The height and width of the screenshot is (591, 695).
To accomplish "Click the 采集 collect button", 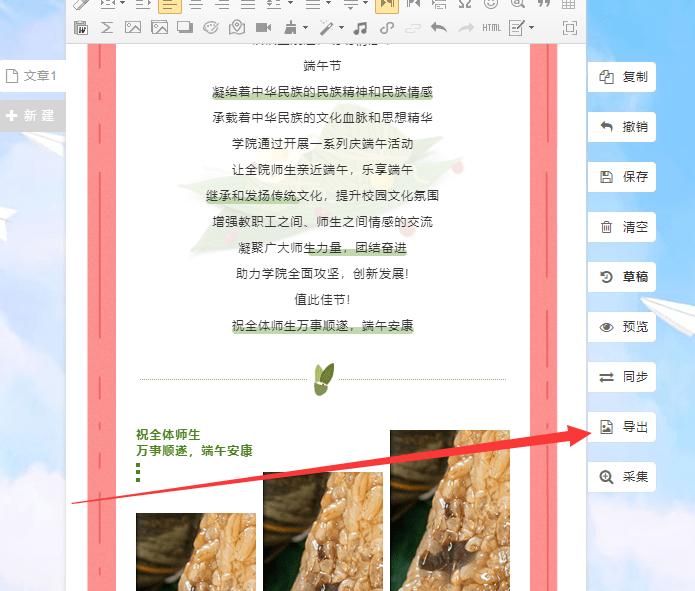I will coord(621,477).
